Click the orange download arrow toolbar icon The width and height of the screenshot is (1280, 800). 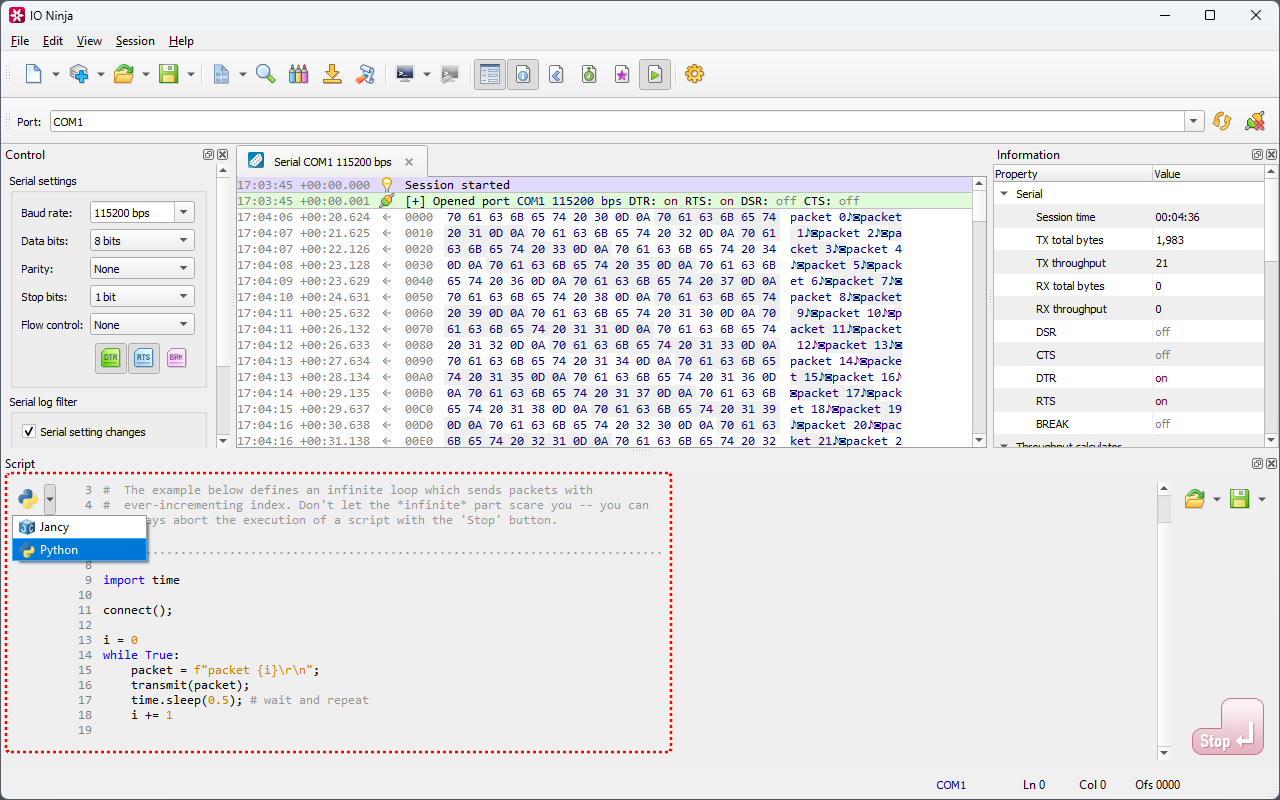[332, 74]
